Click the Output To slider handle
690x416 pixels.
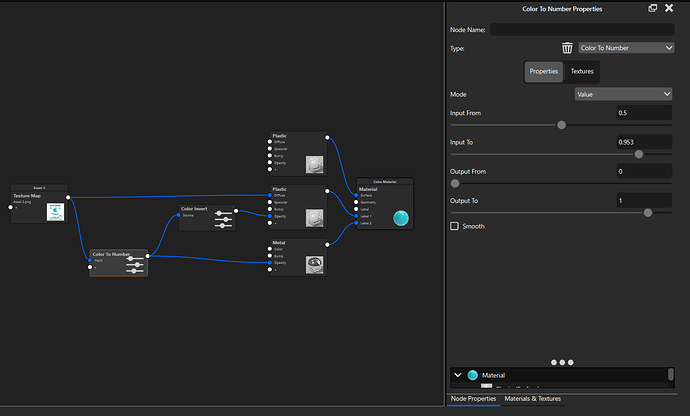[648, 213]
